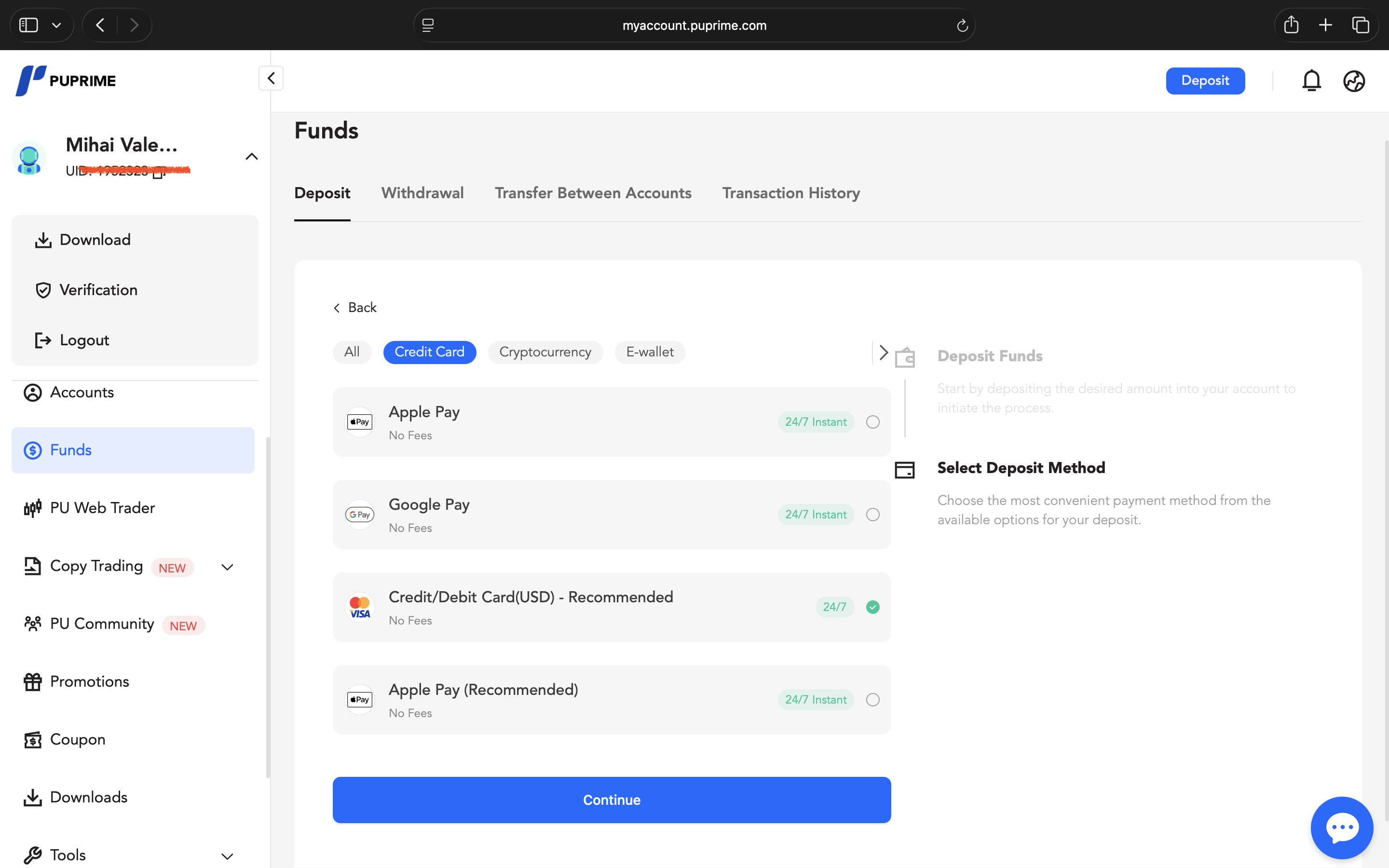Image resolution: width=1389 pixels, height=868 pixels.
Task: Click the Safari sidebar toggle icon
Action: (x=29, y=25)
